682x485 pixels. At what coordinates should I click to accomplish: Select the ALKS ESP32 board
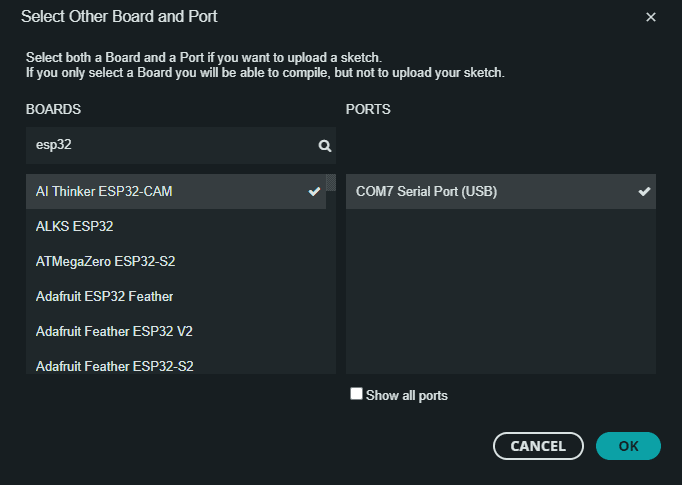click(176, 227)
